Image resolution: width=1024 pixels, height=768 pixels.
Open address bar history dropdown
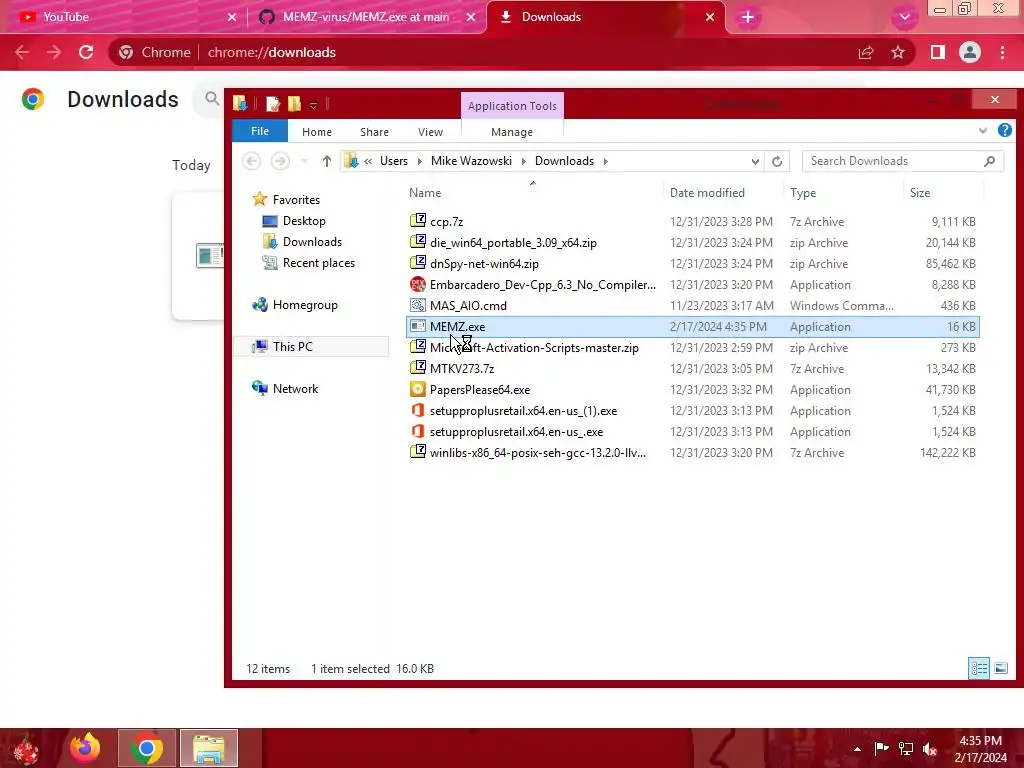[x=755, y=161]
